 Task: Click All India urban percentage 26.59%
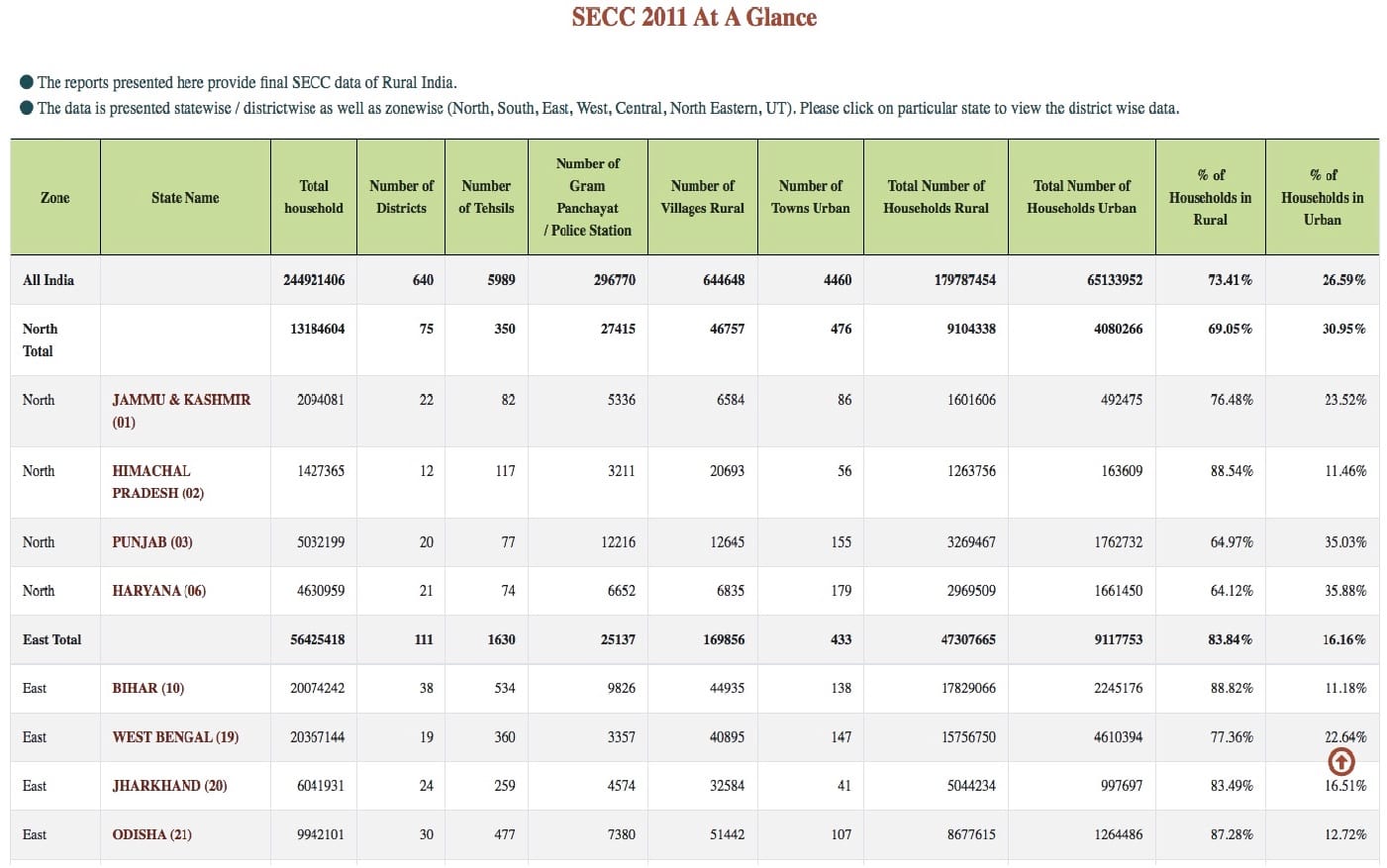pyautogui.click(x=1344, y=280)
